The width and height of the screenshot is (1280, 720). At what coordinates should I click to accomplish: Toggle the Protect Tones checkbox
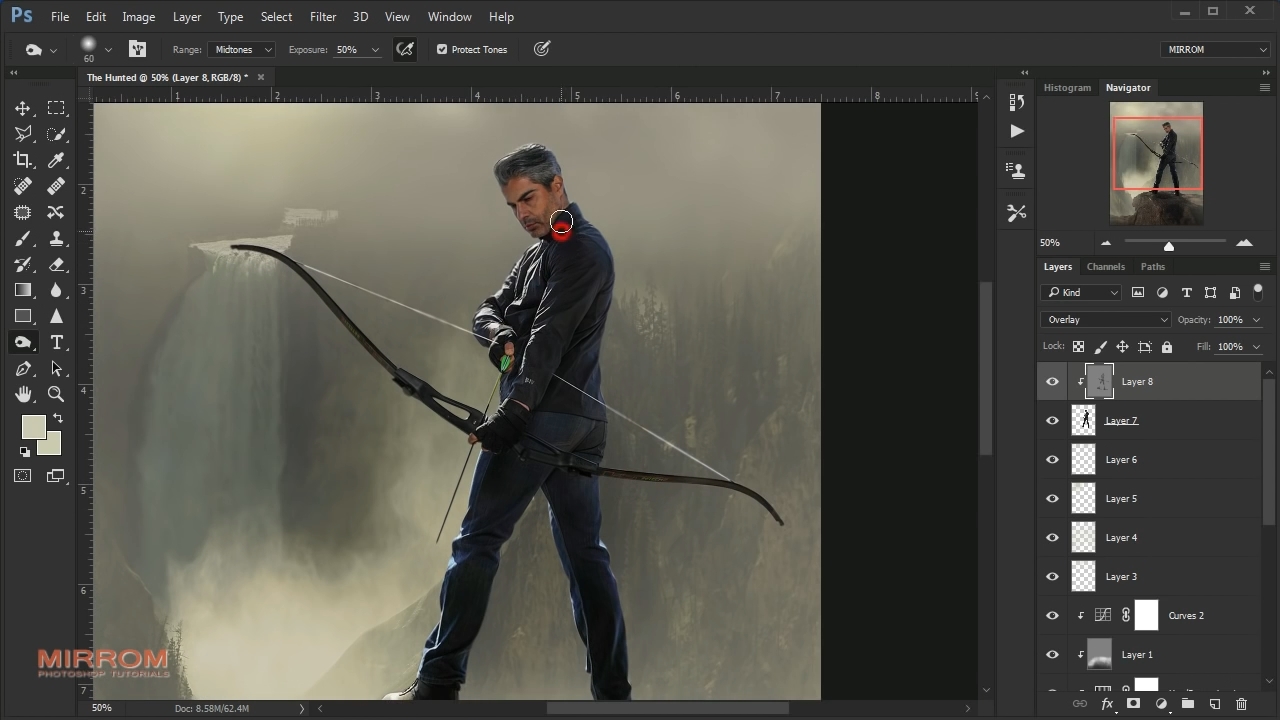click(442, 49)
